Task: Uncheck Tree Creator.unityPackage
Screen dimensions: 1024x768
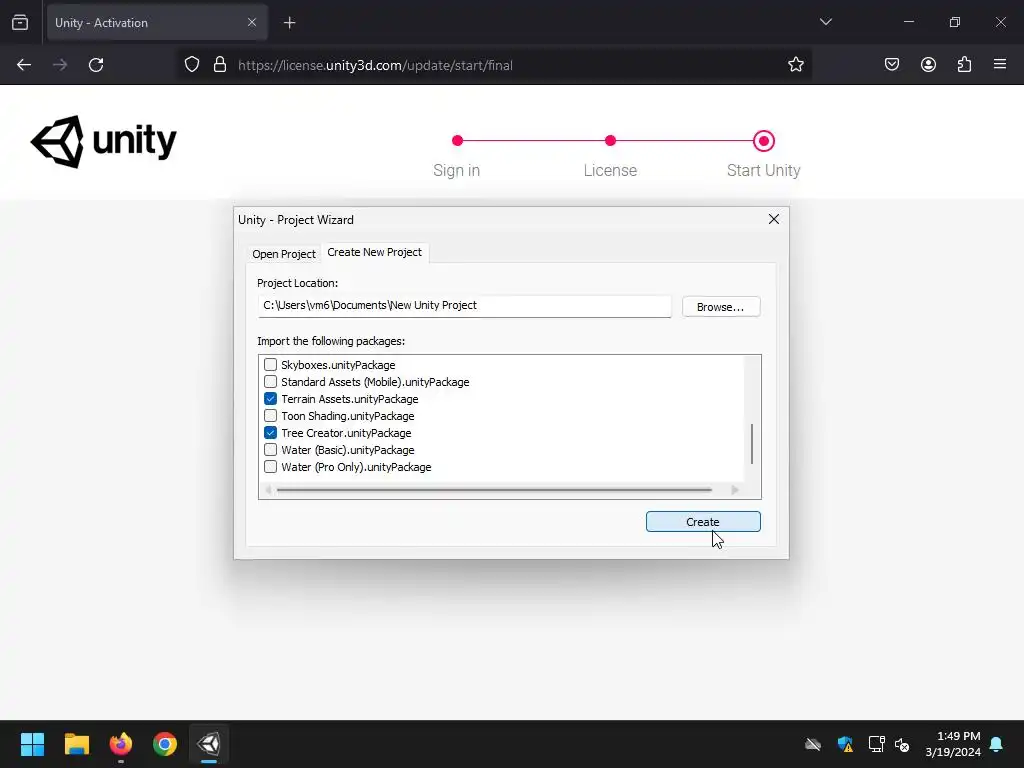Action: [270, 432]
